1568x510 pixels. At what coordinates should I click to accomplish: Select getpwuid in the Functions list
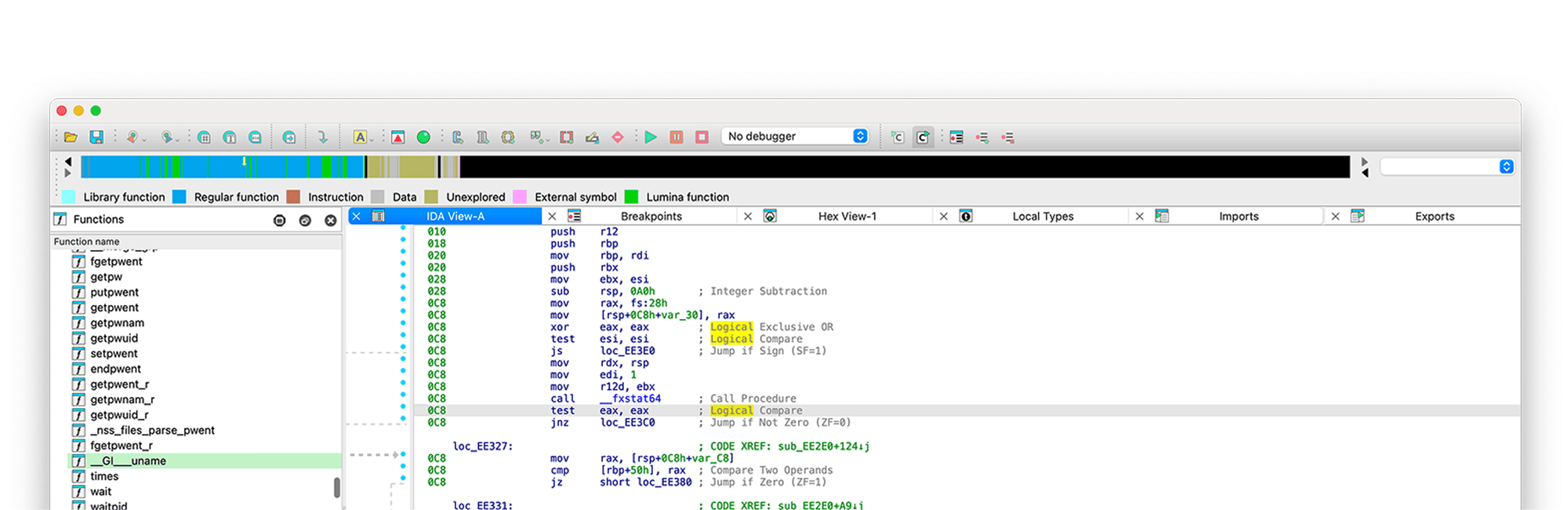114,338
